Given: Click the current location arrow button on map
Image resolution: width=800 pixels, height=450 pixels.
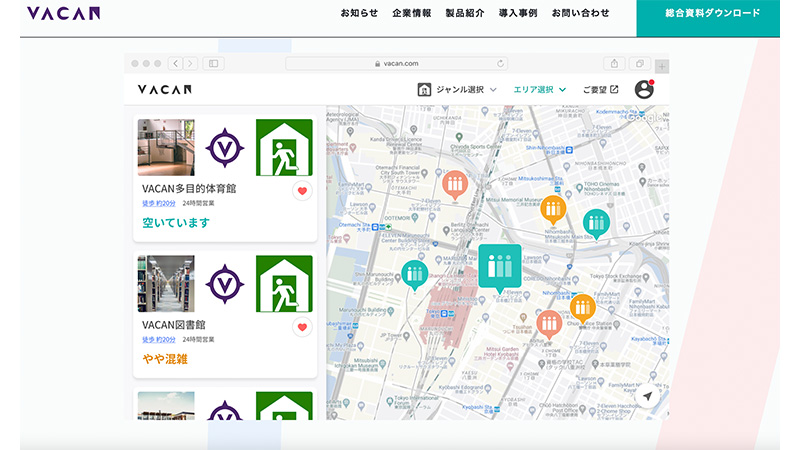Looking at the screenshot, I should [647, 396].
